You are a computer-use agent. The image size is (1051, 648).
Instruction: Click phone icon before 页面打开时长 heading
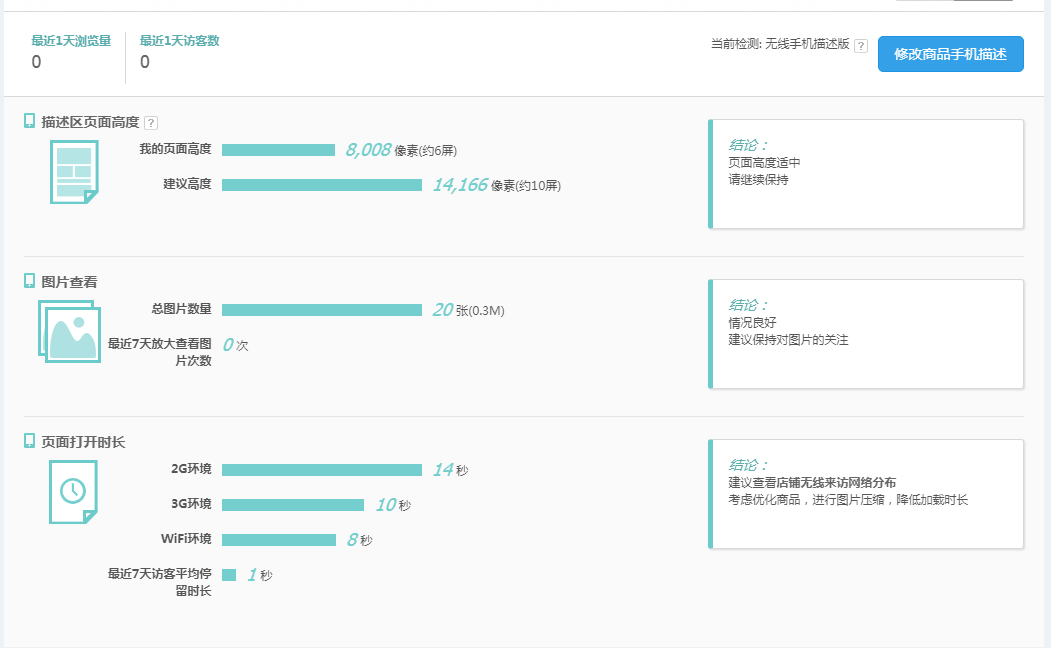click(30, 441)
